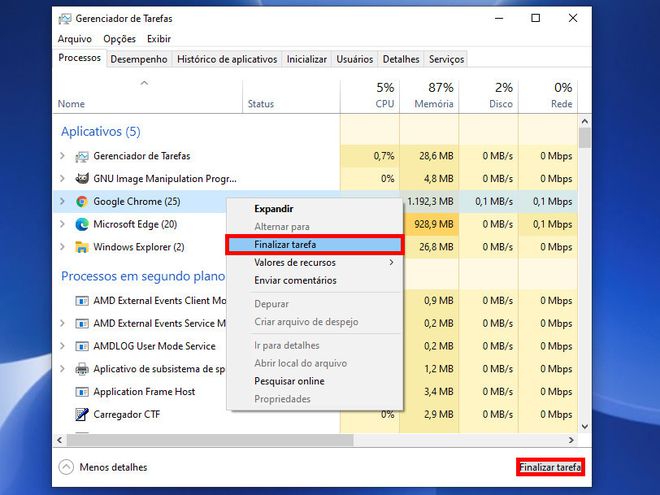The image size is (660, 495).
Task: Open the Inicializar tab
Action: click(307, 59)
